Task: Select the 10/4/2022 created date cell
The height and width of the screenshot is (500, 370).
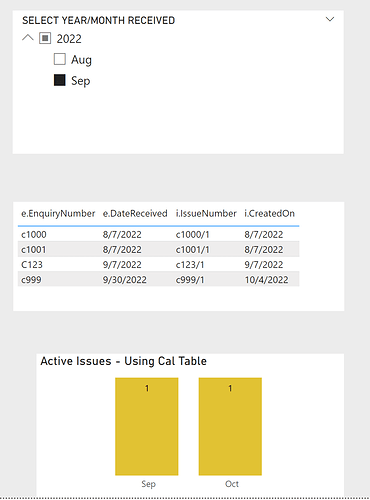Action: [x=266, y=279]
